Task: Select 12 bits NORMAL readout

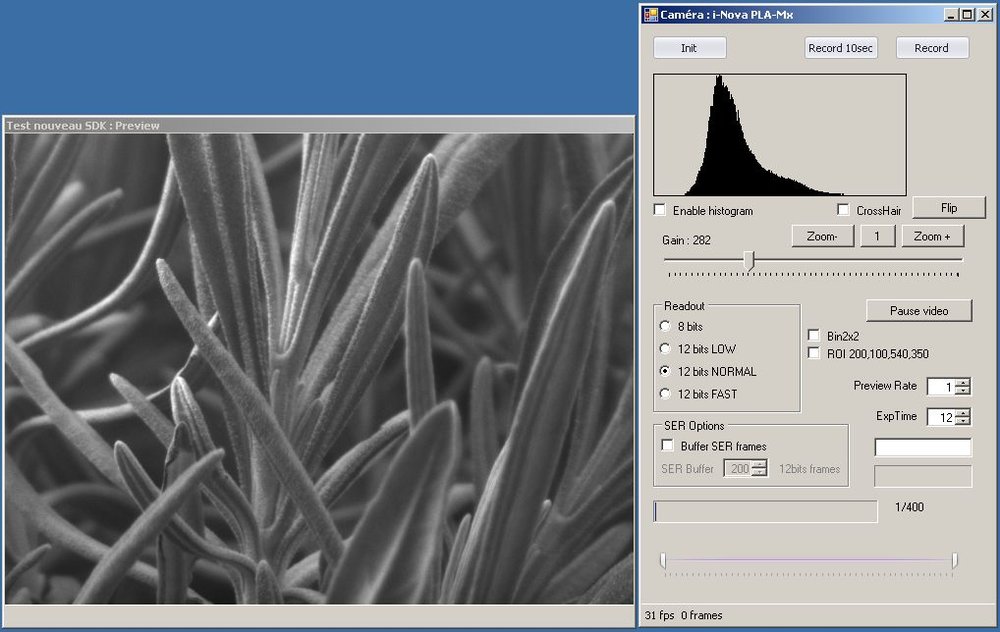Action: 665,371
